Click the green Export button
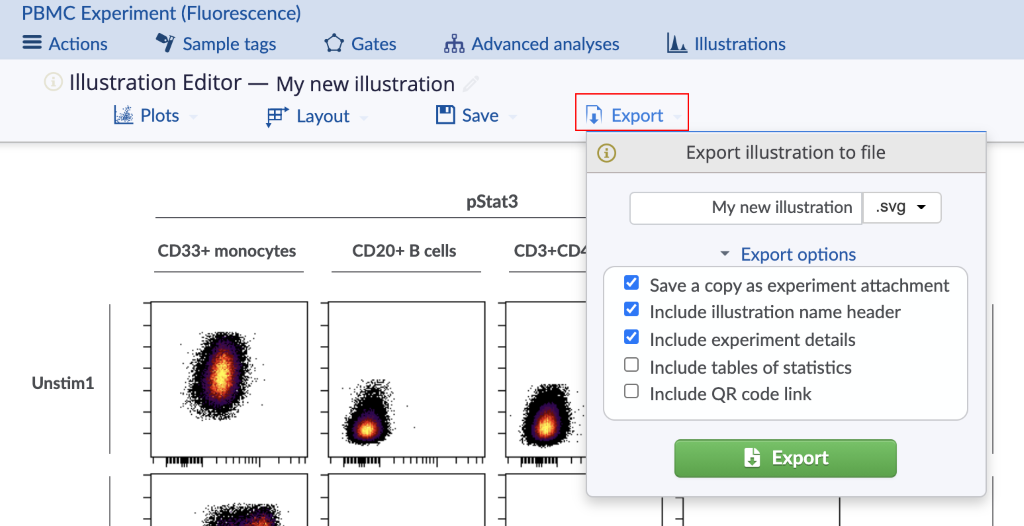Image resolution: width=1024 pixels, height=526 pixels. click(785, 458)
